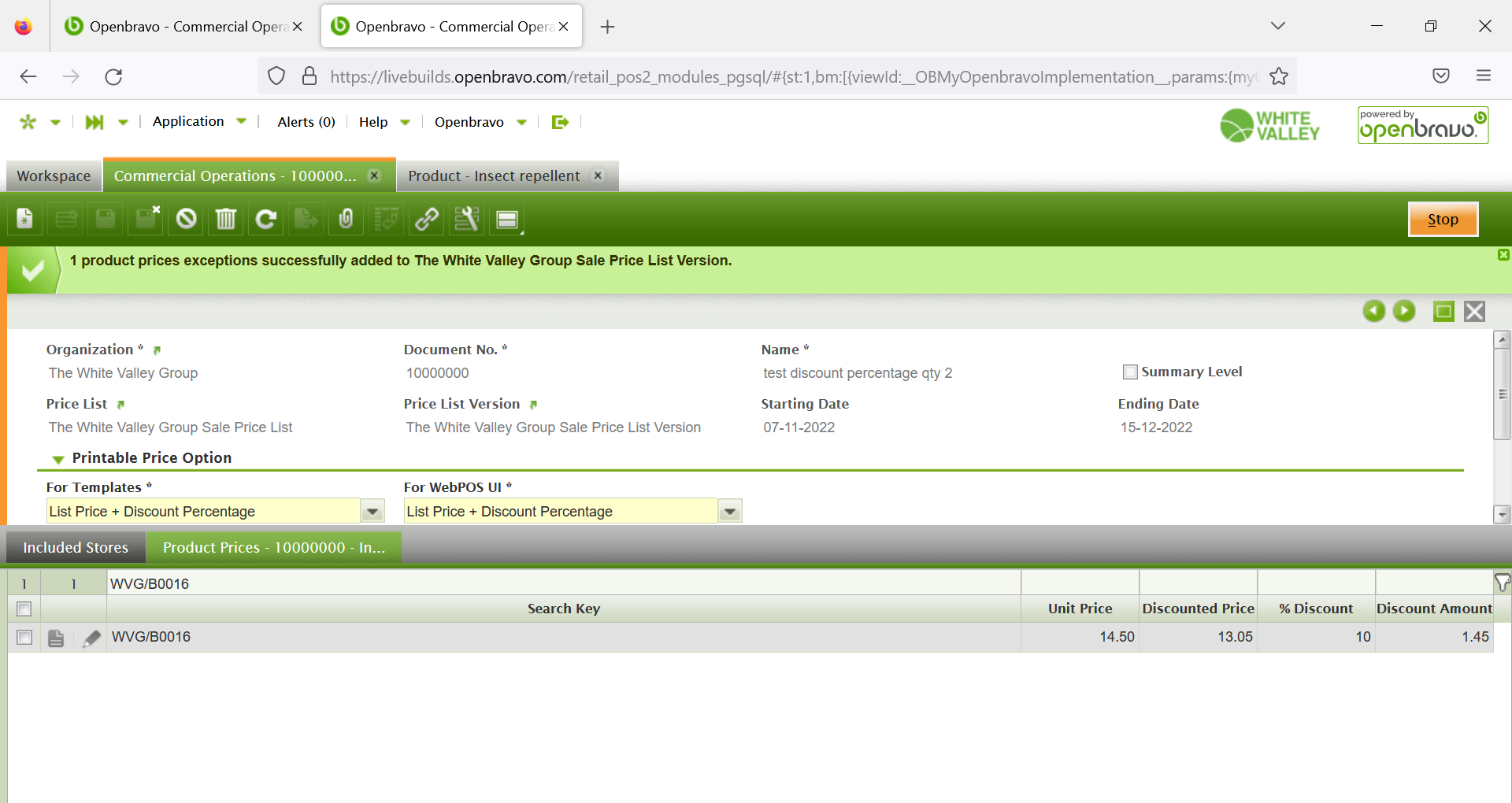Screen dimensions: 1512x803
Task: Close the form view with X icon
Action: click(1475, 311)
